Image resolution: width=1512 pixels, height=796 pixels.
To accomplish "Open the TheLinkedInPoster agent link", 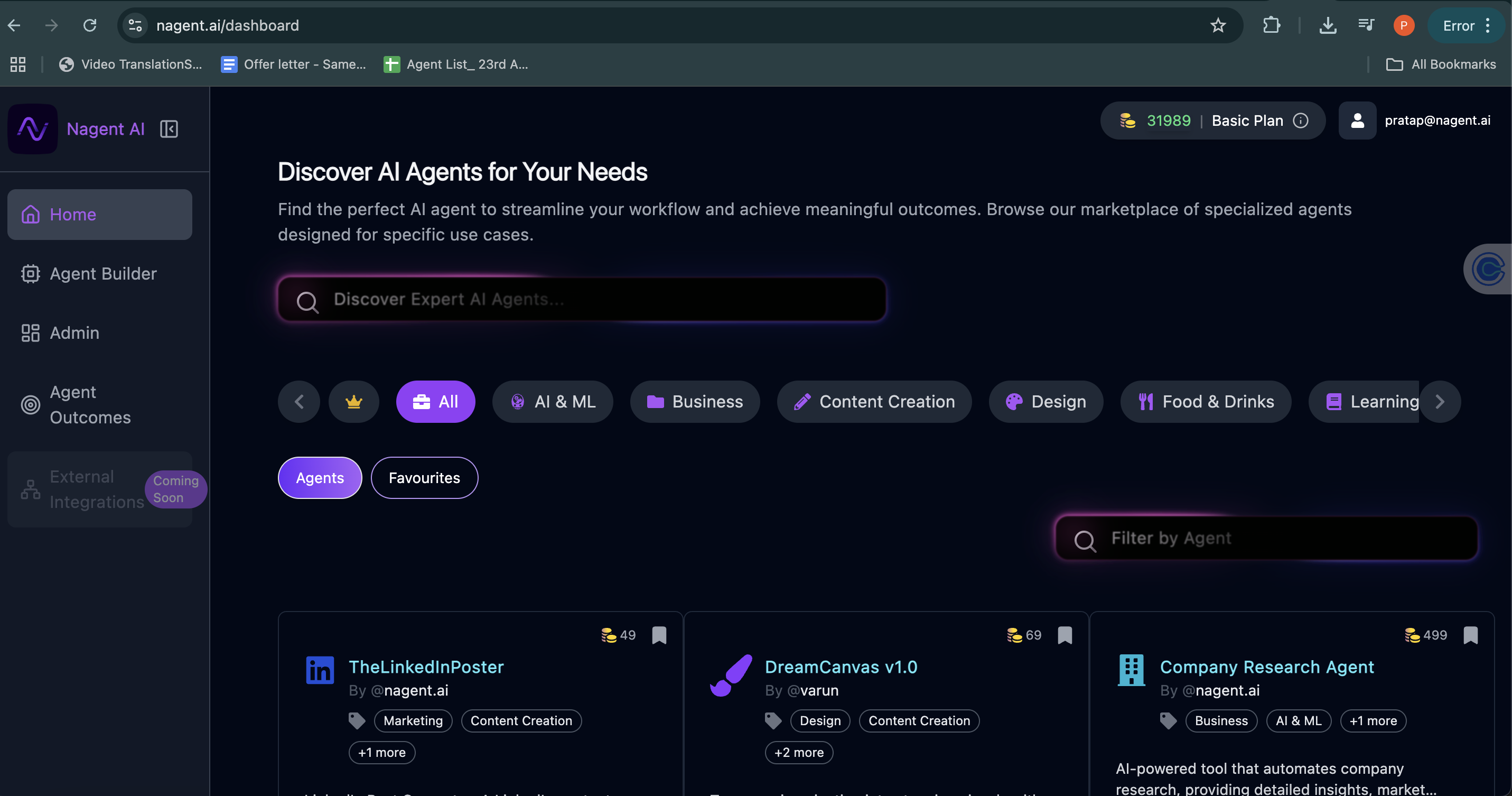I will point(426,667).
